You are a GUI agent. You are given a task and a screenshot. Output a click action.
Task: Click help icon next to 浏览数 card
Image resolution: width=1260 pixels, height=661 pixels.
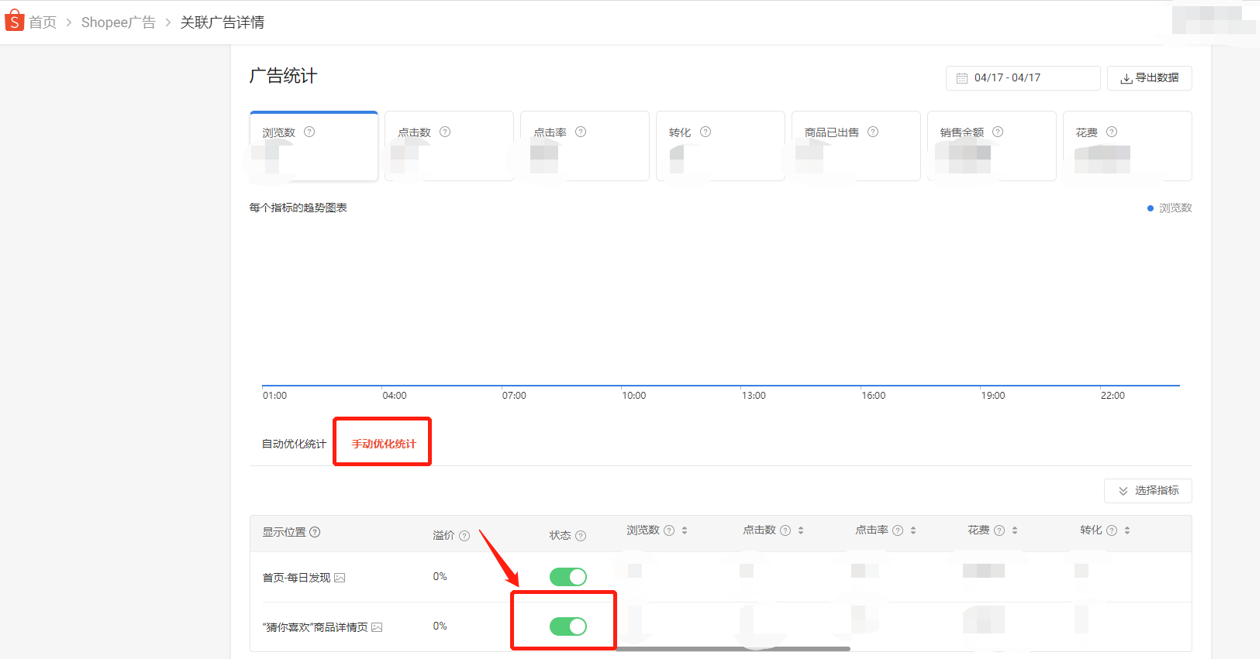309,132
